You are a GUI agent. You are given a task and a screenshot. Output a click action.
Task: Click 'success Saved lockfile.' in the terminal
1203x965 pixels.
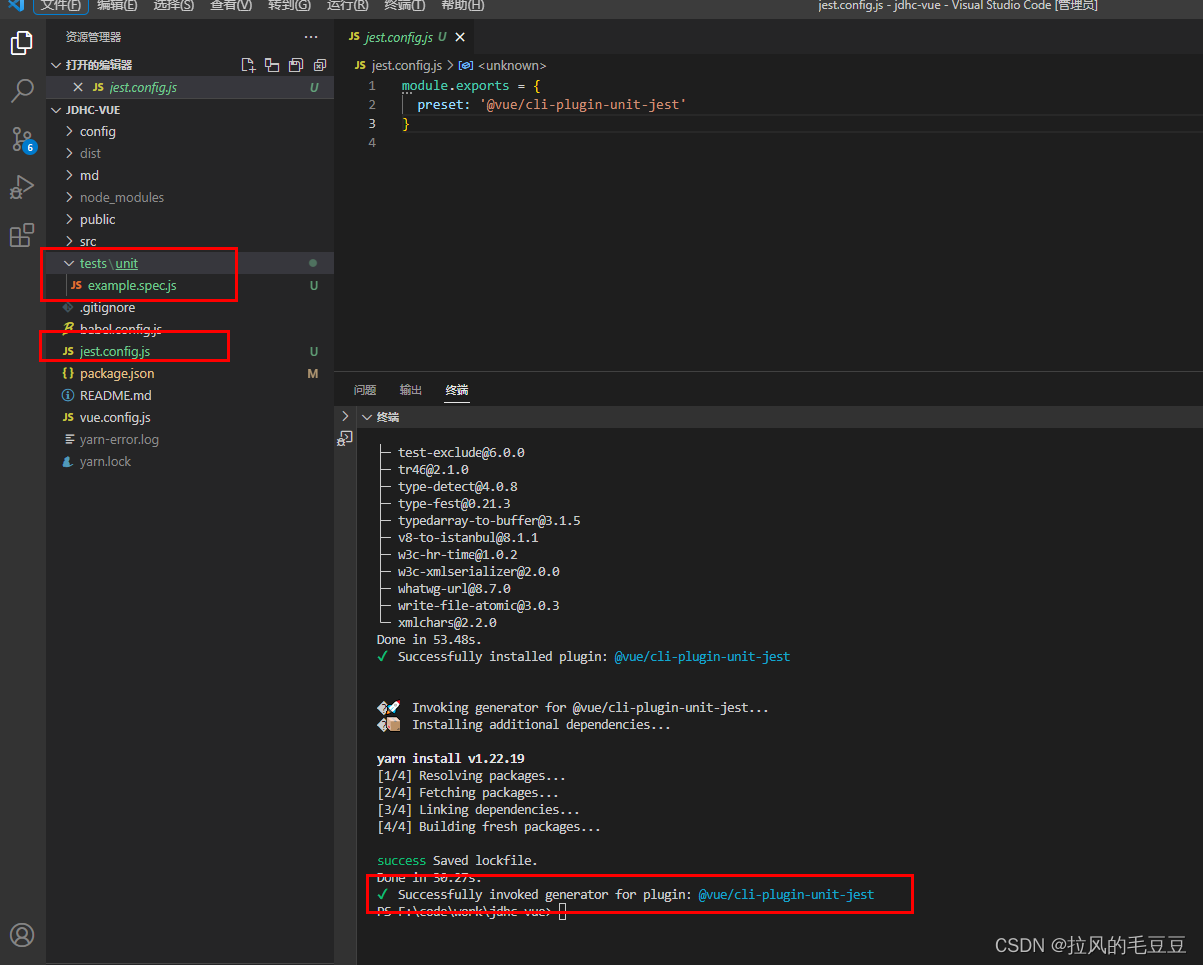(x=459, y=860)
